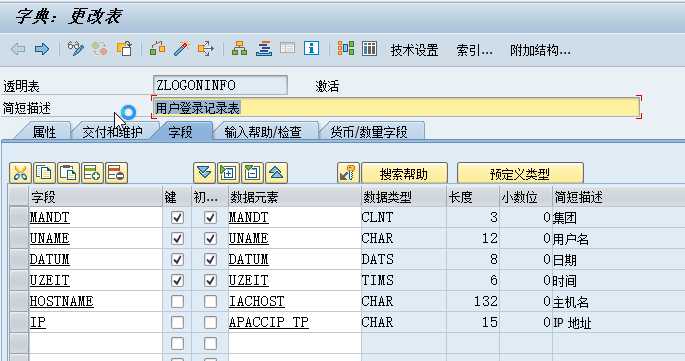Activate the table with the wand icon
The height and width of the screenshot is (361, 685).
(181, 49)
